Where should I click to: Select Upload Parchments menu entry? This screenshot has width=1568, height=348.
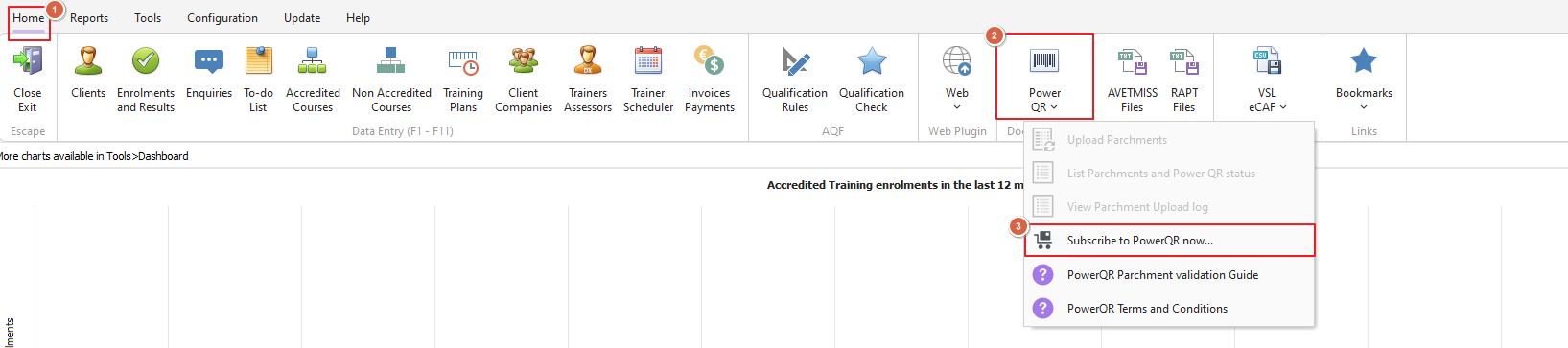[1170, 140]
